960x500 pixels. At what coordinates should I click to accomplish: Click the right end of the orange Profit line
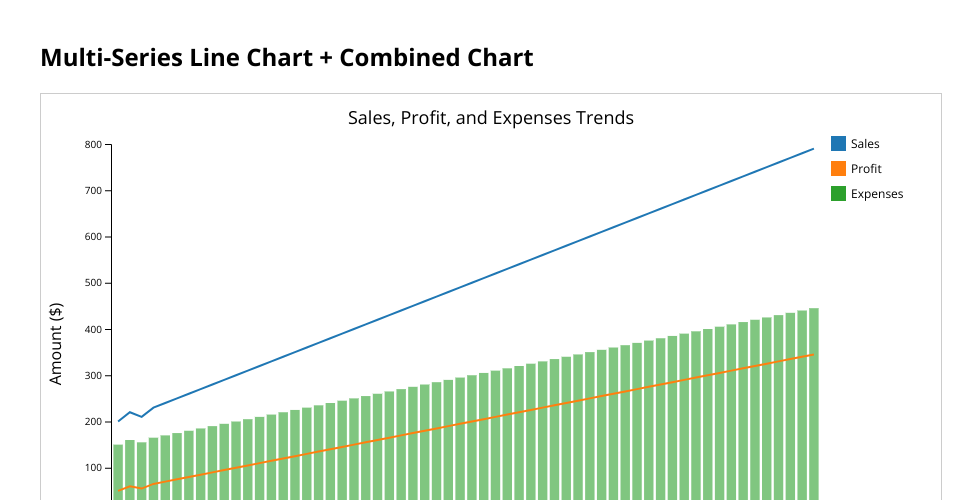tap(813, 354)
